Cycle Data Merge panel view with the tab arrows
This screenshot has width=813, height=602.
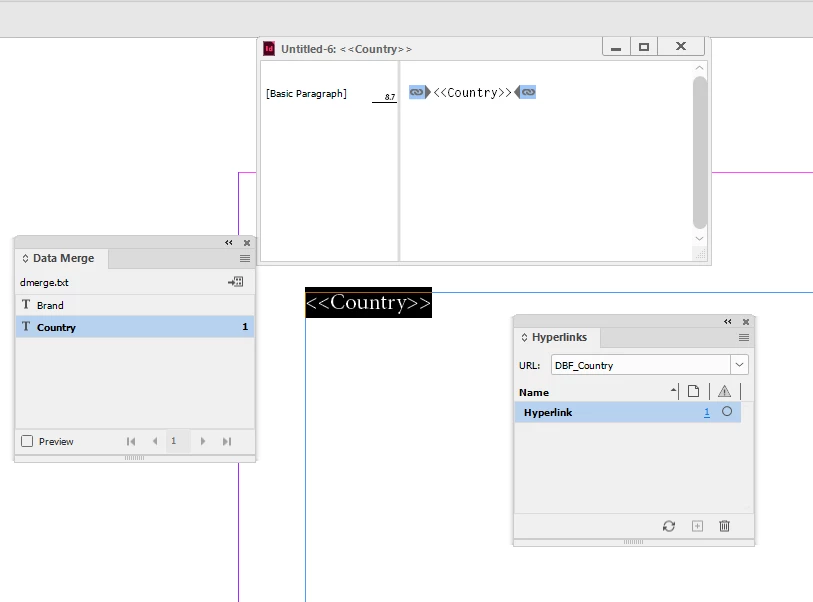[25, 258]
